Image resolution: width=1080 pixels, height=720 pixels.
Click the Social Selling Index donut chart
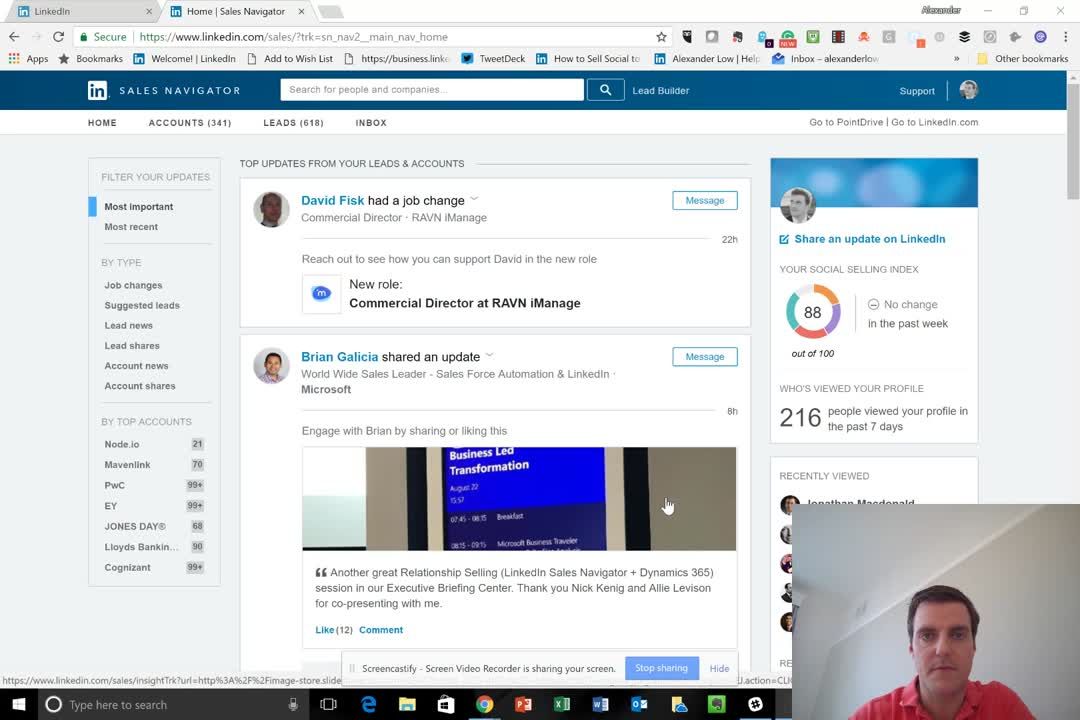click(x=813, y=312)
